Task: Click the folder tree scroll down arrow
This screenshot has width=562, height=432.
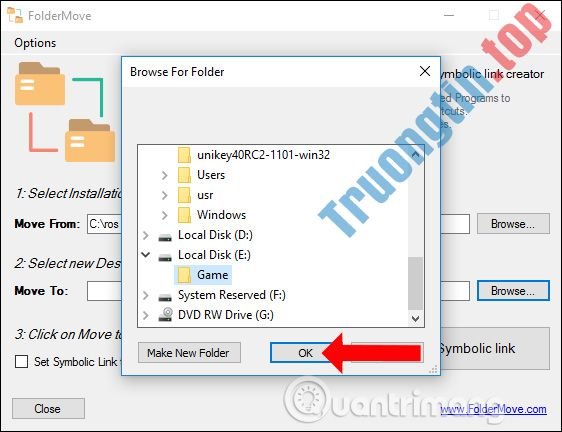Action: point(415,318)
